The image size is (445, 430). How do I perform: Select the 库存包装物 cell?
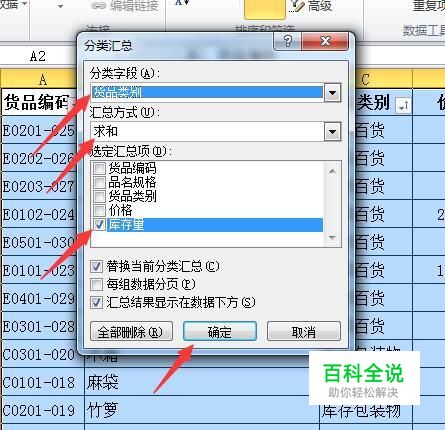point(366,411)
